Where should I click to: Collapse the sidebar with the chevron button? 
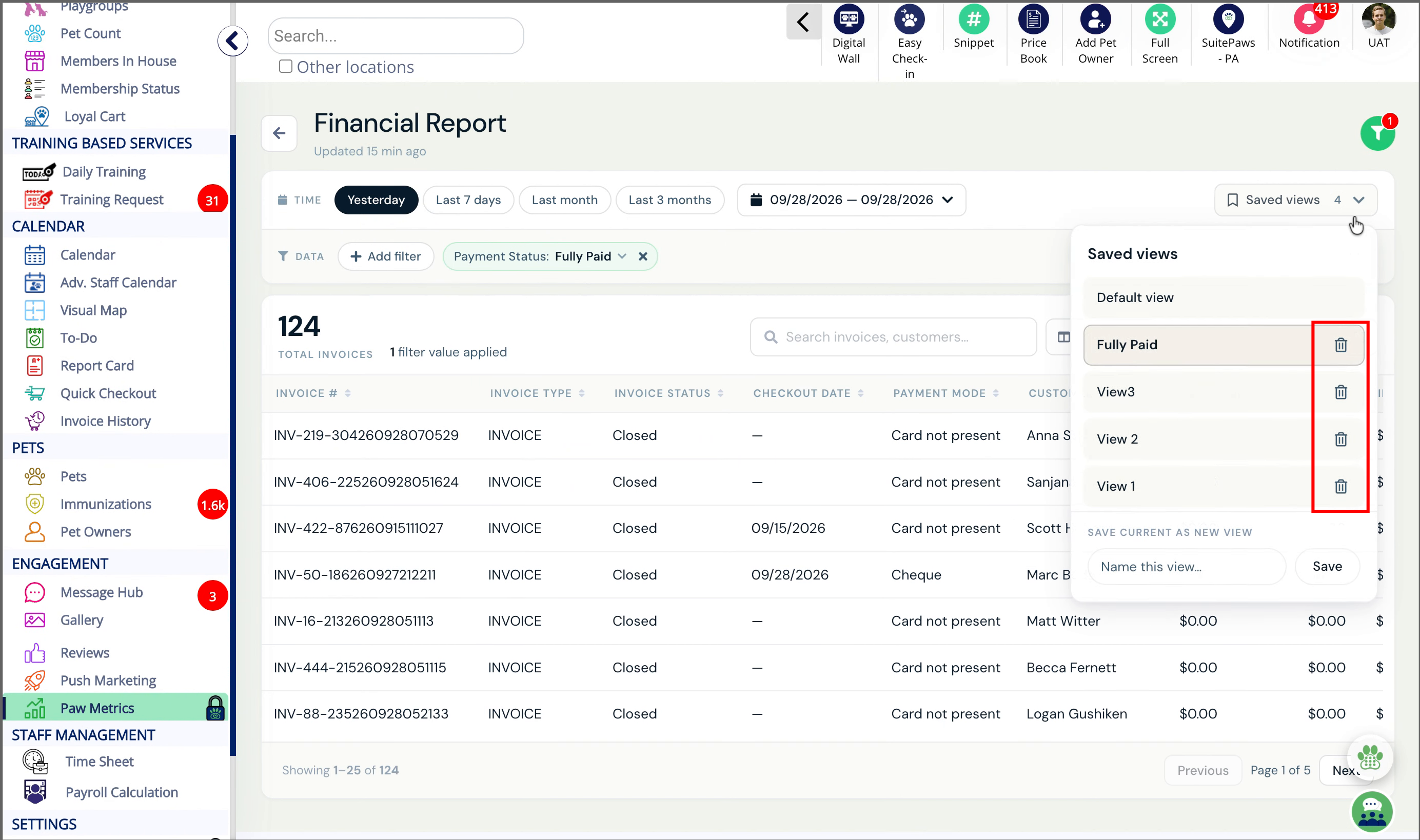232,41
